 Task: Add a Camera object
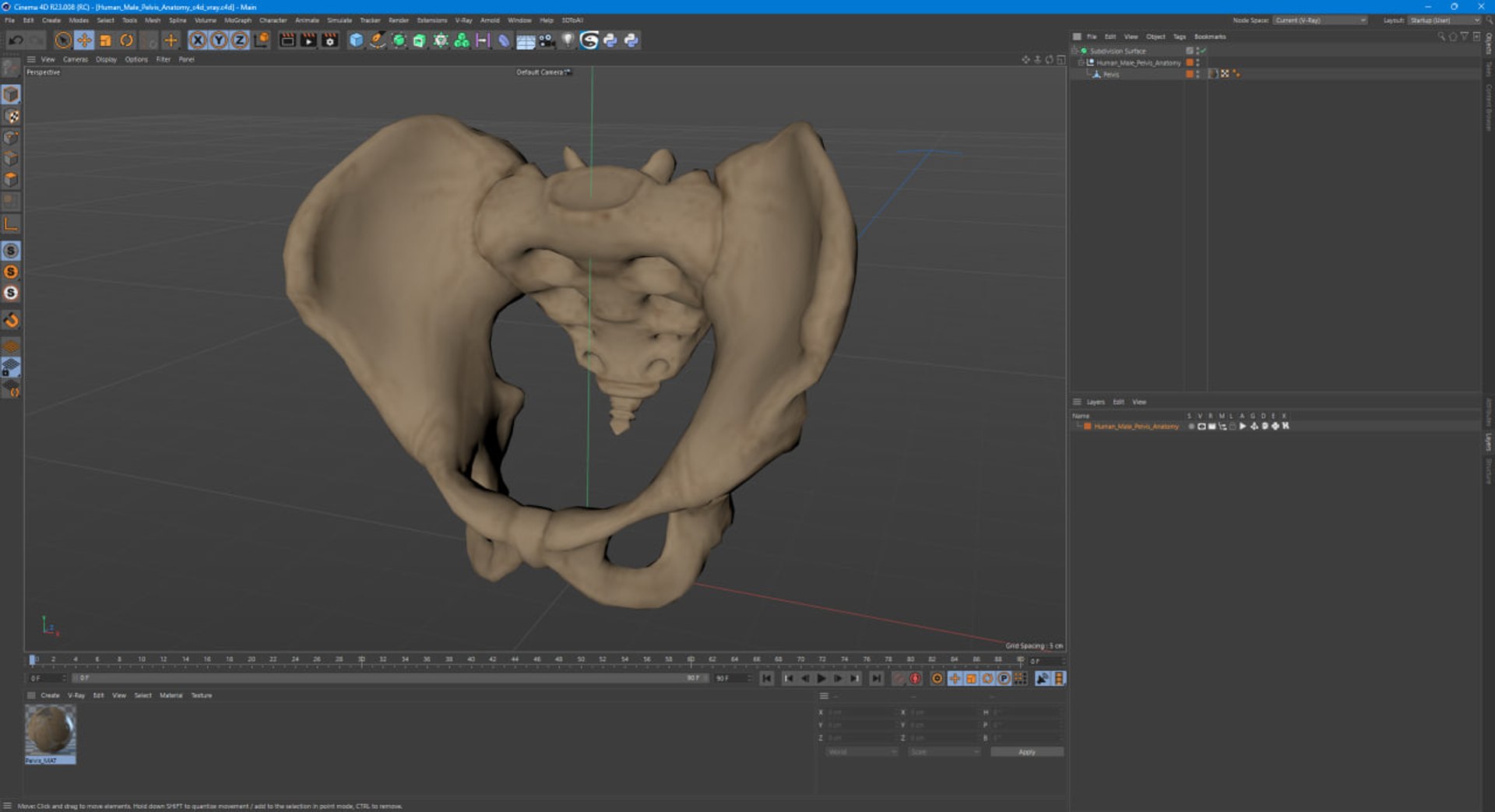(547, 40)
